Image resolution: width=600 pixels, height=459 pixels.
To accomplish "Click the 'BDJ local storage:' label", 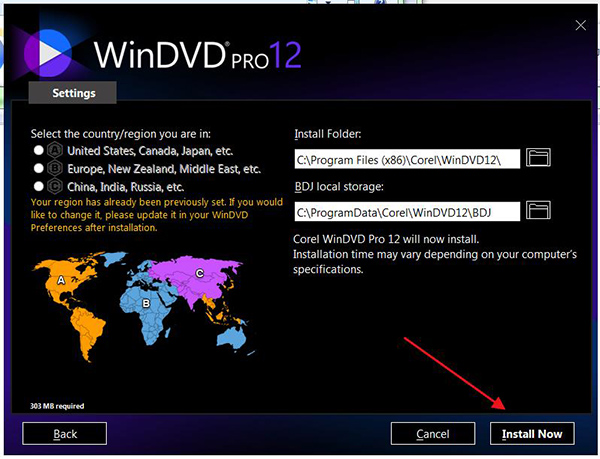I will click(339, 187).
